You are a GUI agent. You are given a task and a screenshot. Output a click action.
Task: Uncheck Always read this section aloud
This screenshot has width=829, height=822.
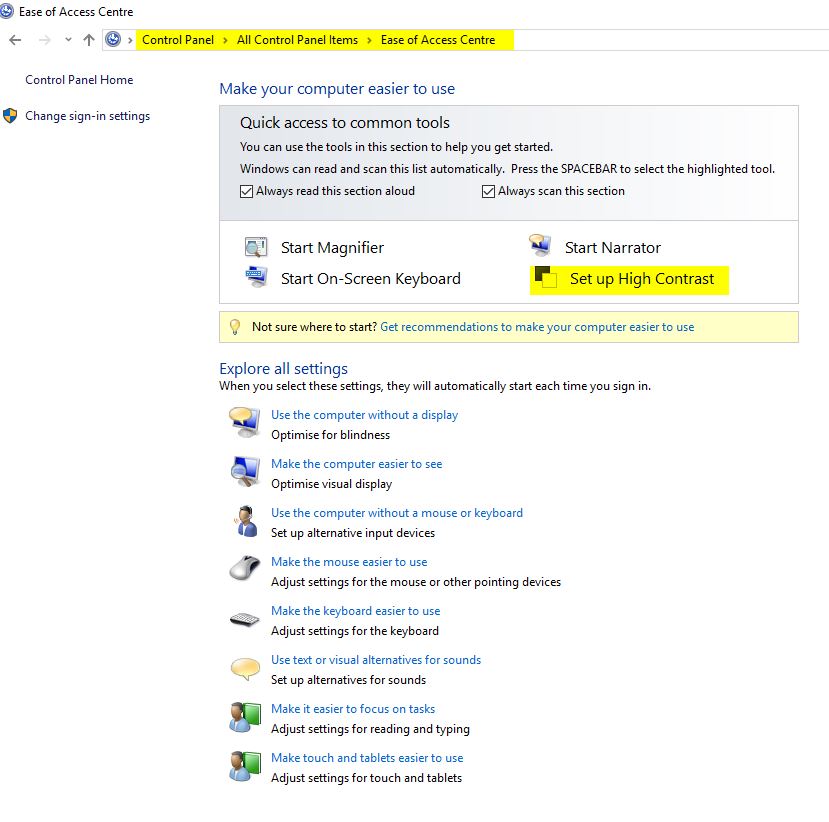coord(247,190)
